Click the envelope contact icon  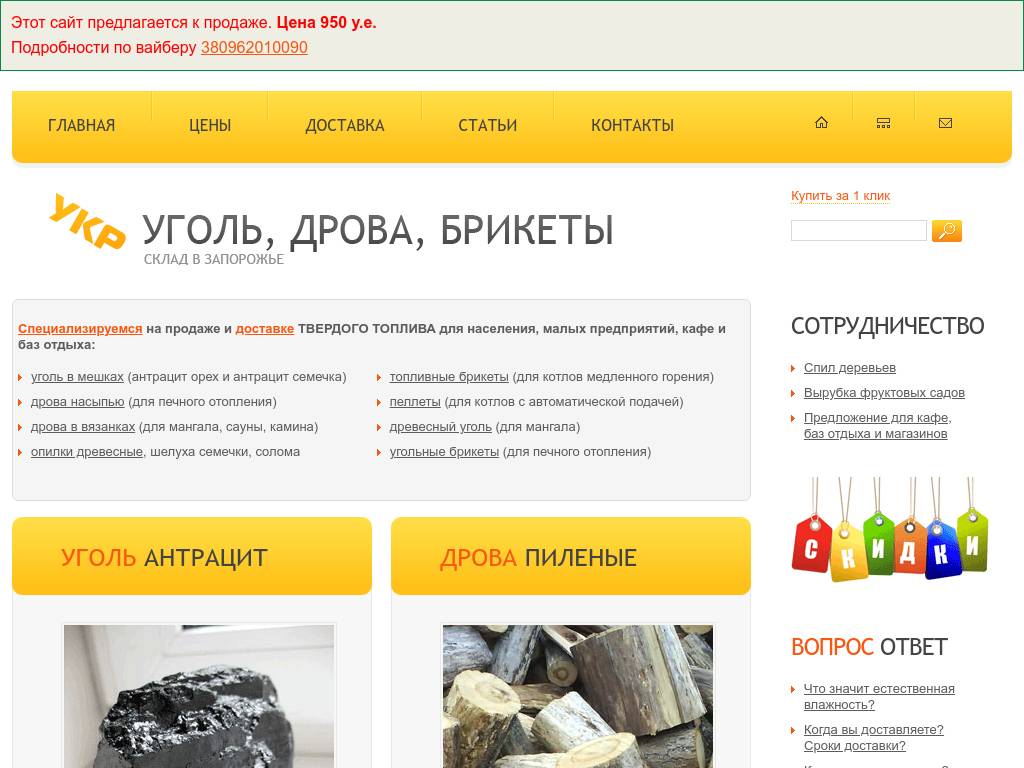(x=945, y=122)
